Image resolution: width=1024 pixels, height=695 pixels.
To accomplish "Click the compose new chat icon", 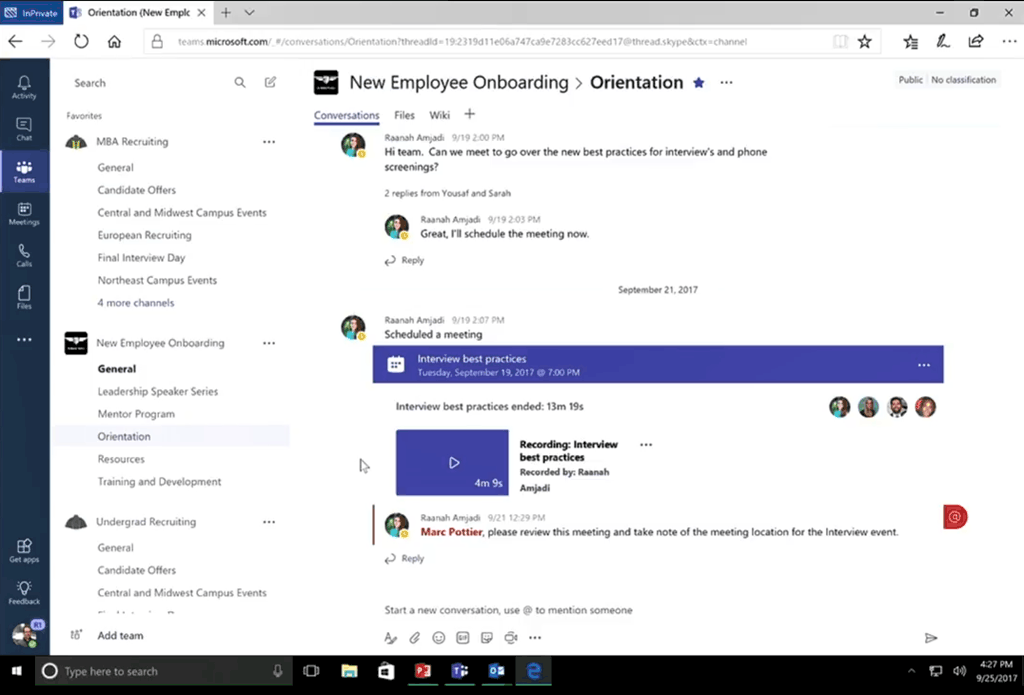I will click(x=270, y=83).
